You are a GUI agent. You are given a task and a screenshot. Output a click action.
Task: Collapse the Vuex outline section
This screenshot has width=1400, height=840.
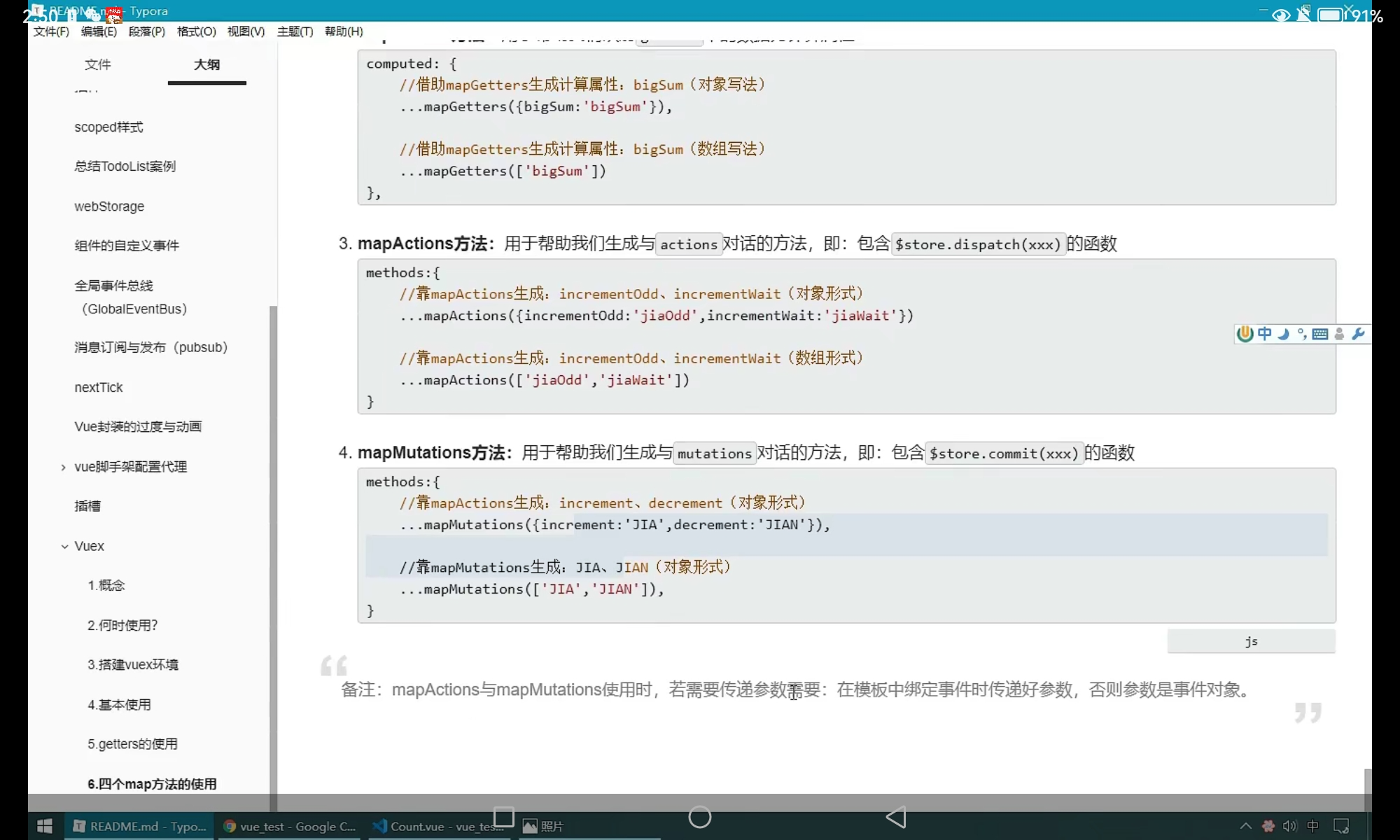click(x=64, y=546)
